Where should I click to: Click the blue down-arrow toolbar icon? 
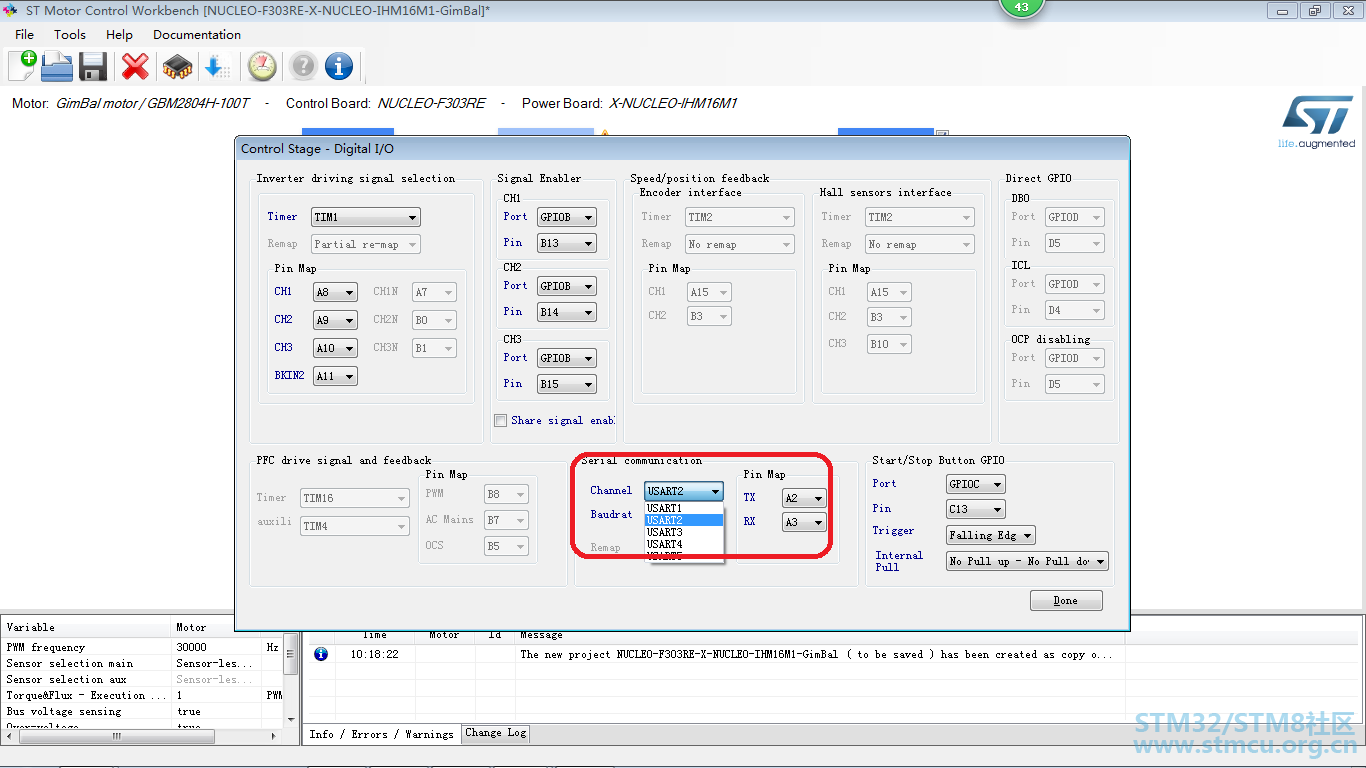coord(217,66)
